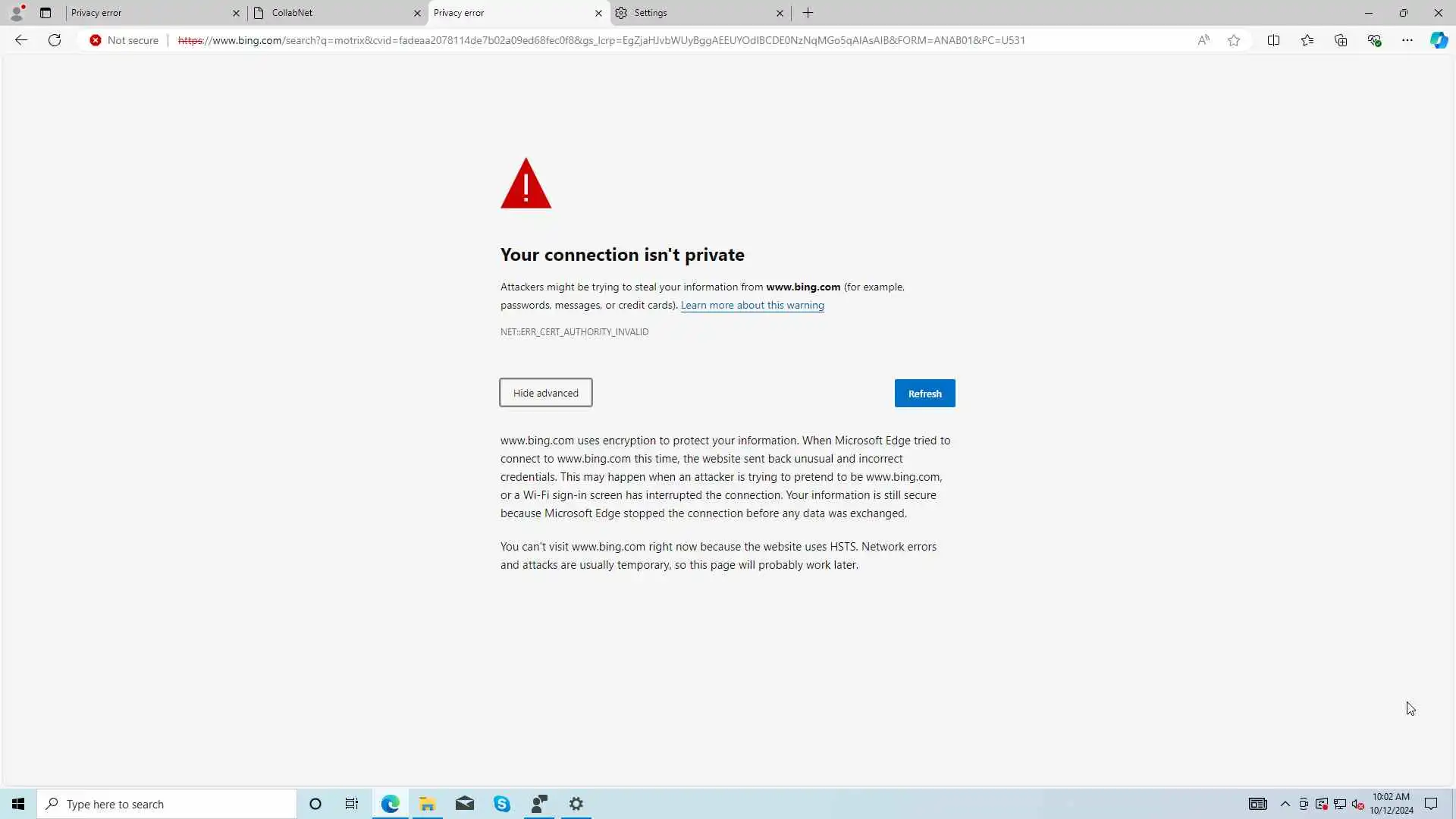Open the tab actions menu icon
1456x819 pixels.
pyautogui.click(x=45, y=13)
